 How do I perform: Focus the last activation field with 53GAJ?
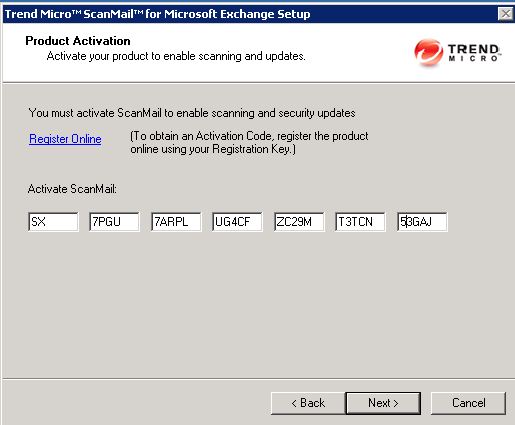[422, 222]
